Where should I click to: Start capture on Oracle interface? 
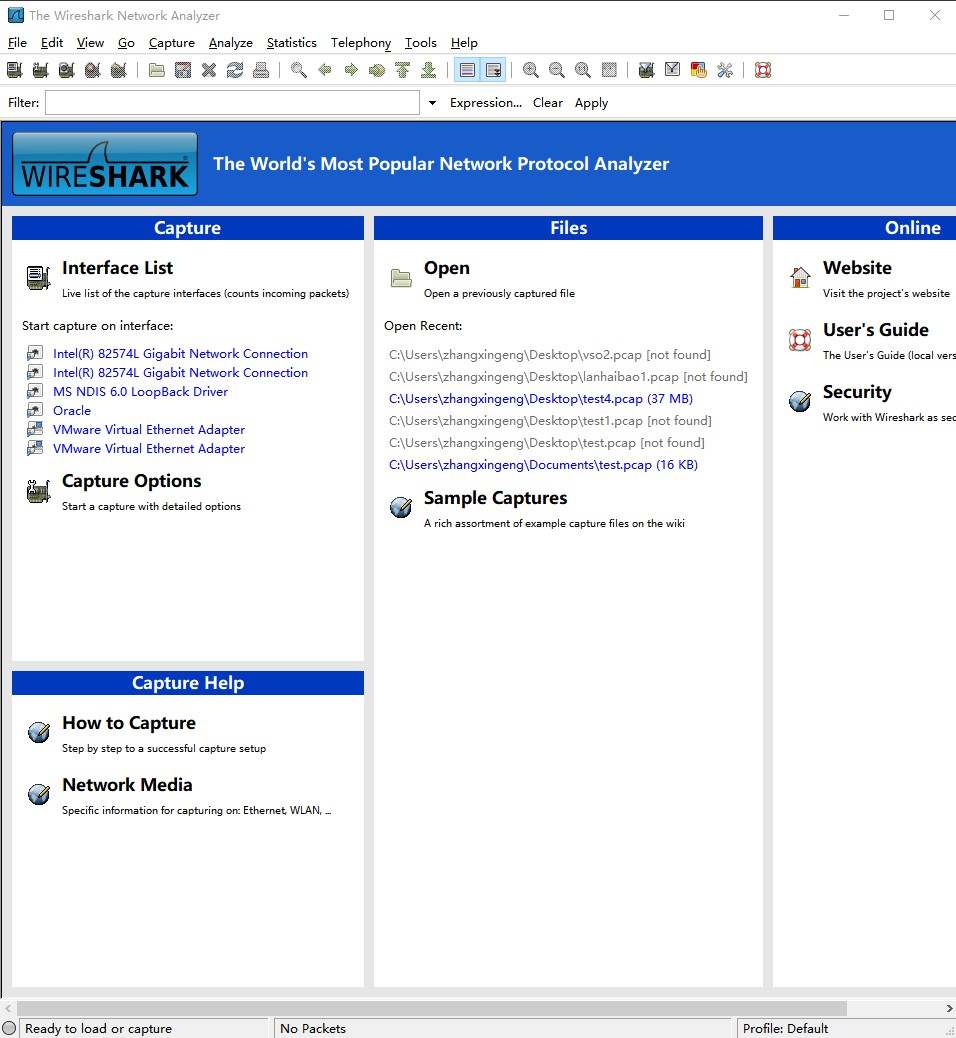click(72, 410)
